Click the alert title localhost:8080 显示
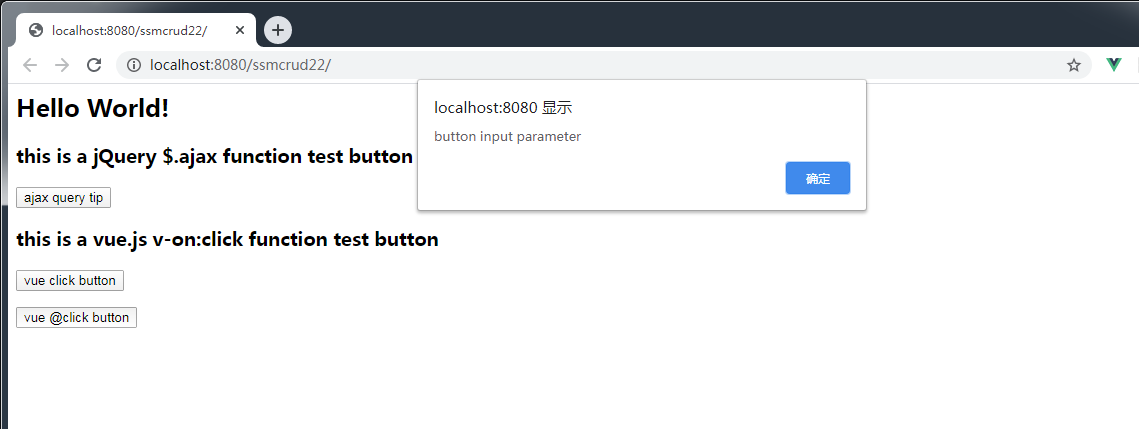 [x=503, y=108]
